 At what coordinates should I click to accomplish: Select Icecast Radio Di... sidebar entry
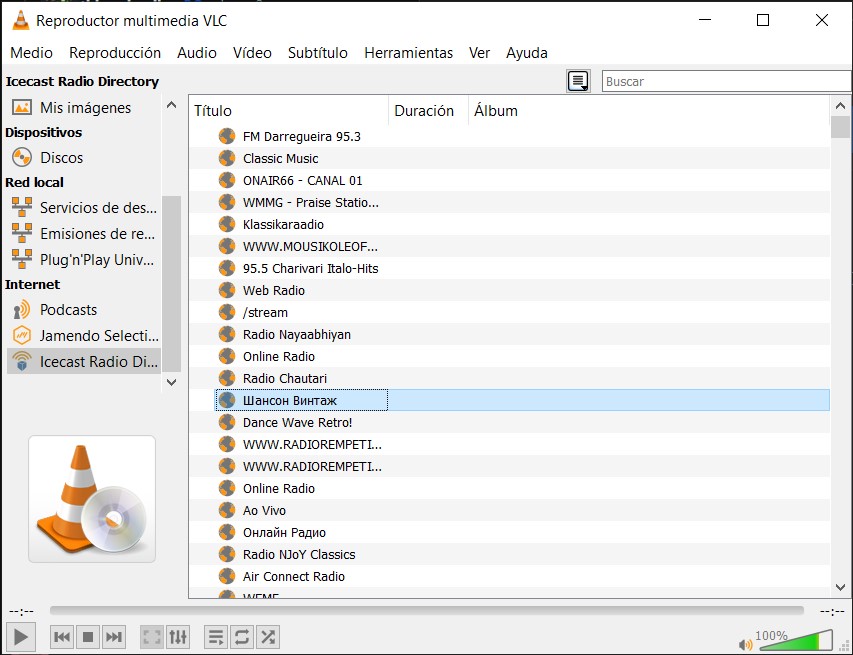click(x=83, y=362)
